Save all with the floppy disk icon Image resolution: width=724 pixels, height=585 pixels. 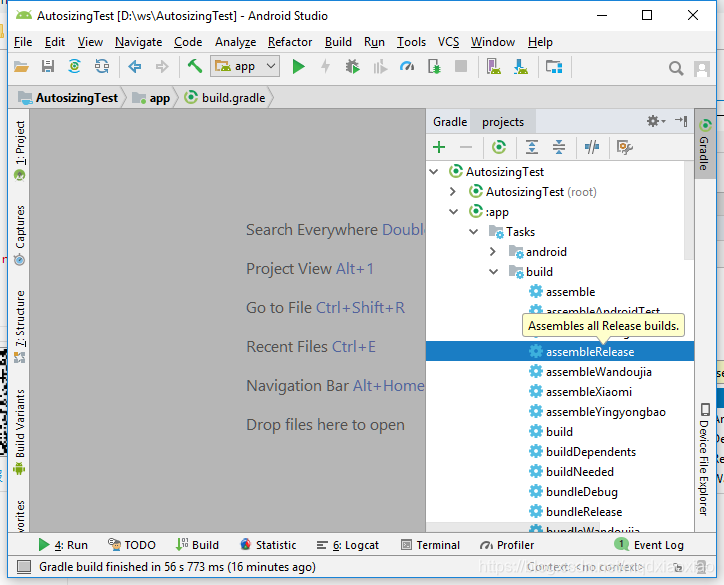48,67
